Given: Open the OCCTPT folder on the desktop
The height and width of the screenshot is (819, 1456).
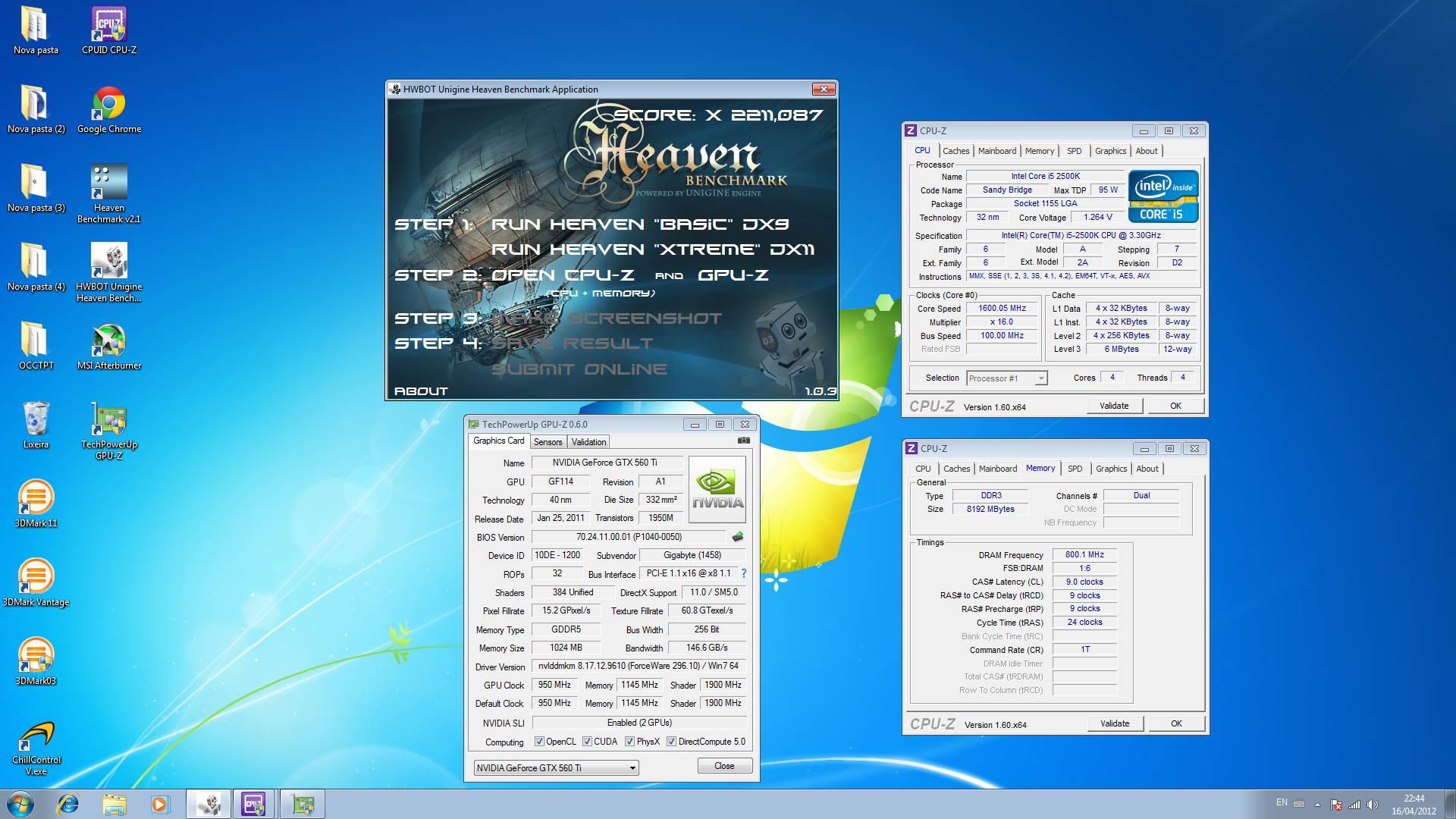Looking at the screenshot, I should click(36, 346).
